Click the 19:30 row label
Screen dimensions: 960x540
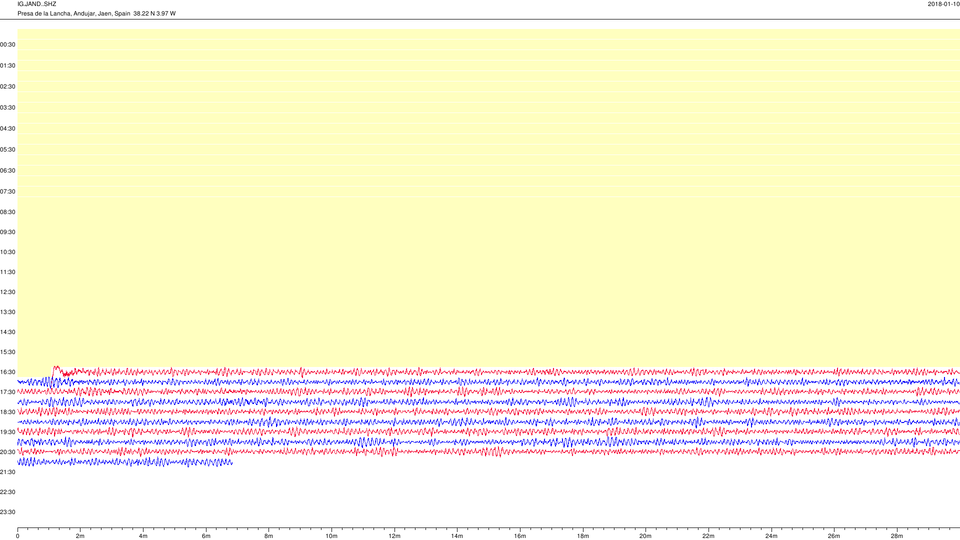click(x=7, y=432)
